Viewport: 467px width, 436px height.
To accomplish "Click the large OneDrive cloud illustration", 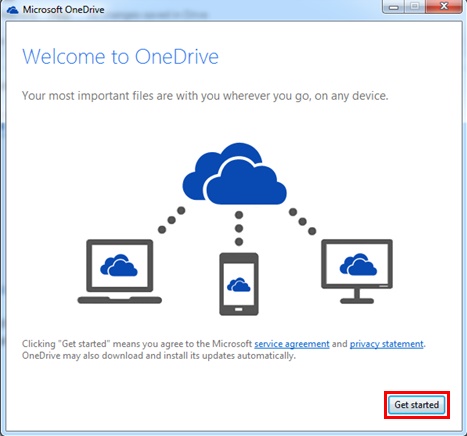I will tap(234, 174).
